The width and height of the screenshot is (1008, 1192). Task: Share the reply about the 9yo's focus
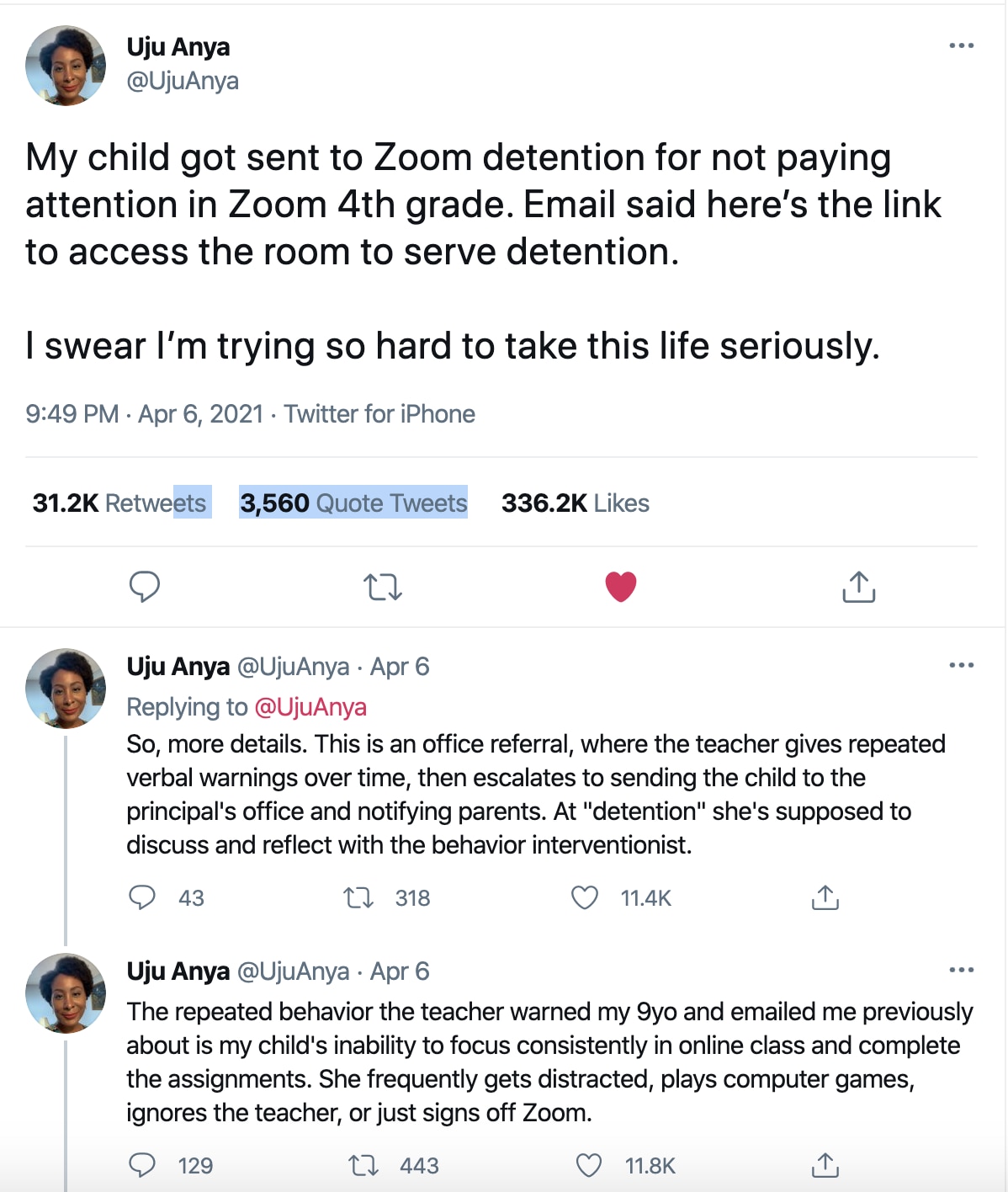tap(825, 1166)
